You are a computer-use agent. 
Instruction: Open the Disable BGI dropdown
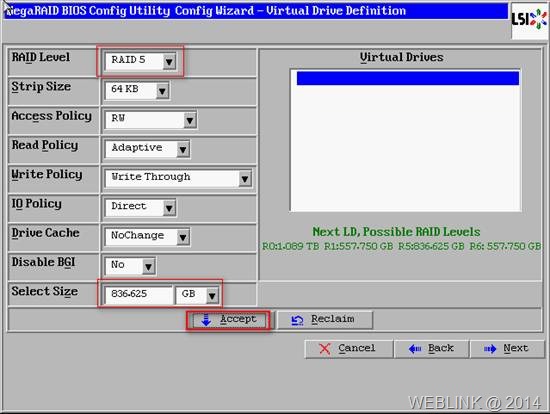click(x=148, y=267)
